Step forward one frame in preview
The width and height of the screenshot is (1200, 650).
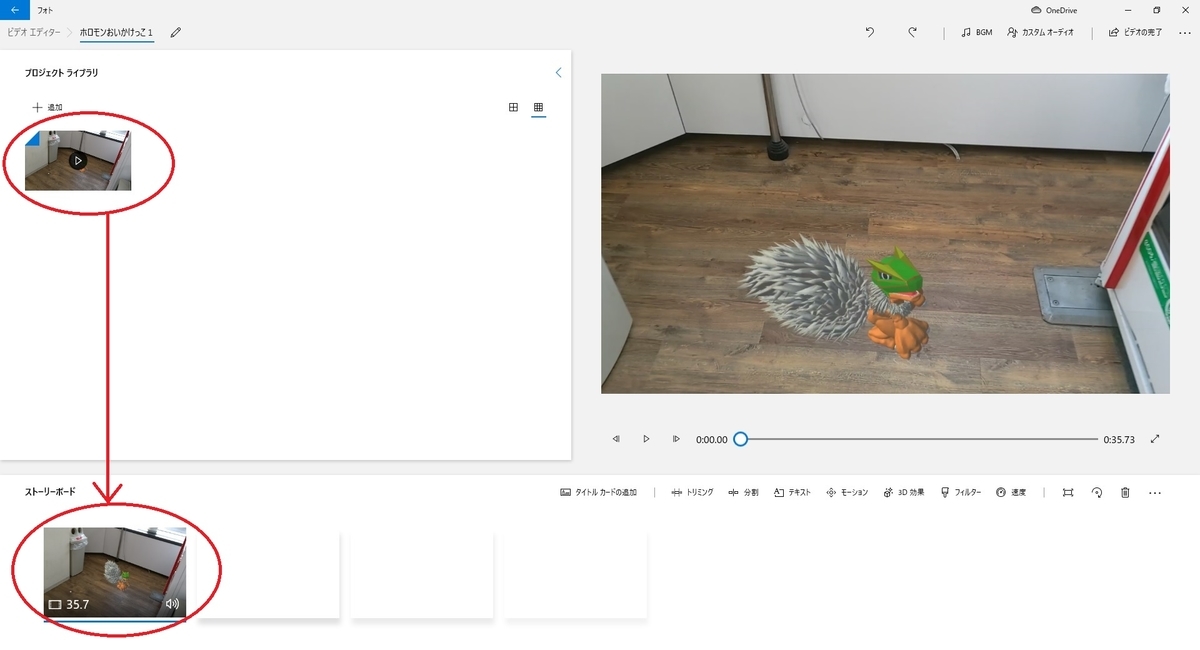pos(676,439)
